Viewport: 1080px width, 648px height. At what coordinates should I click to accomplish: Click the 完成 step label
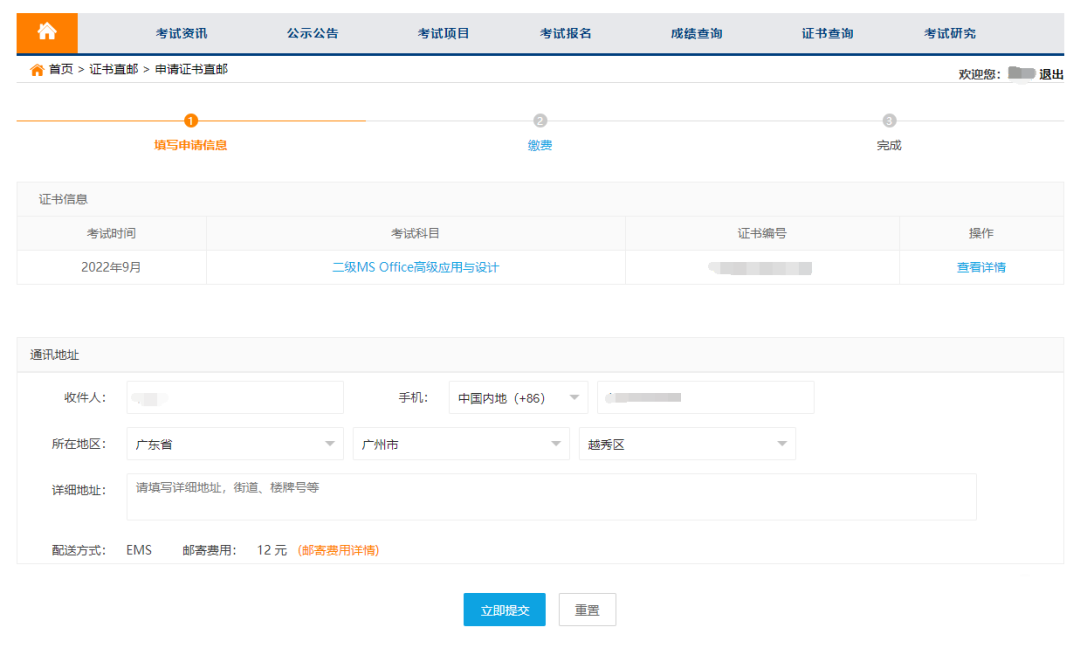point(889,145)
